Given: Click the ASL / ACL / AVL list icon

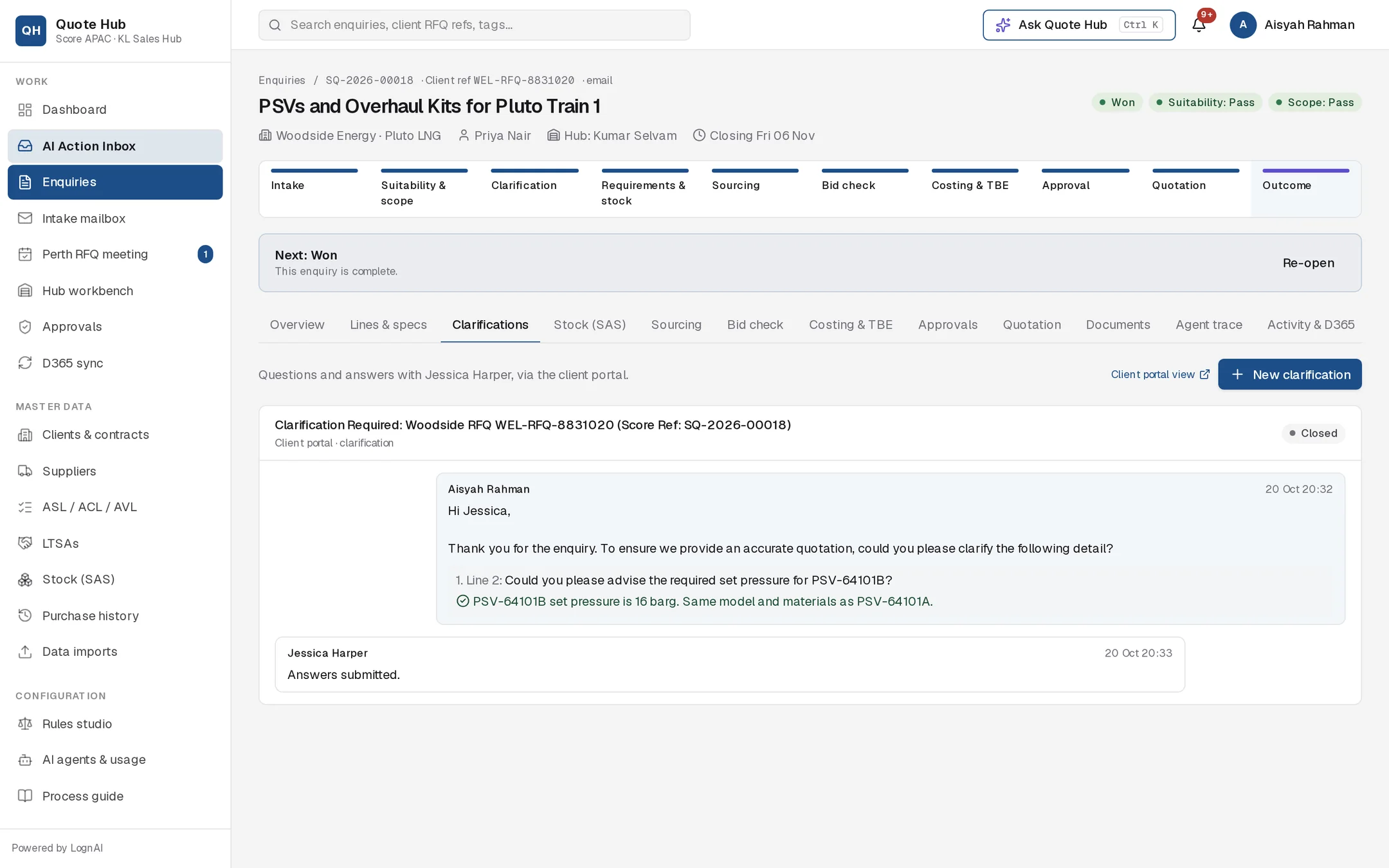Looking at the screenshot, I should (25, 507).
